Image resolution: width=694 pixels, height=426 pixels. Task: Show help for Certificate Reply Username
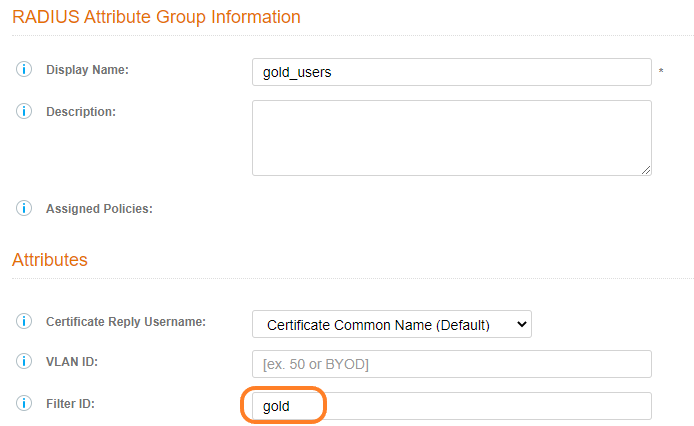24,323
